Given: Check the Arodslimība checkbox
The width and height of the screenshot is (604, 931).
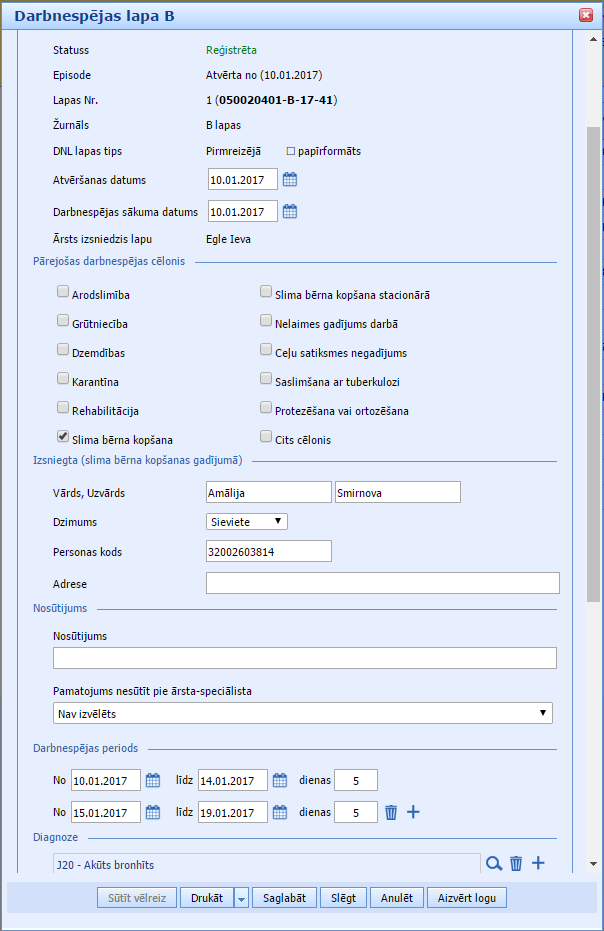Looking at the screenshot, I should tap(63, 294).
